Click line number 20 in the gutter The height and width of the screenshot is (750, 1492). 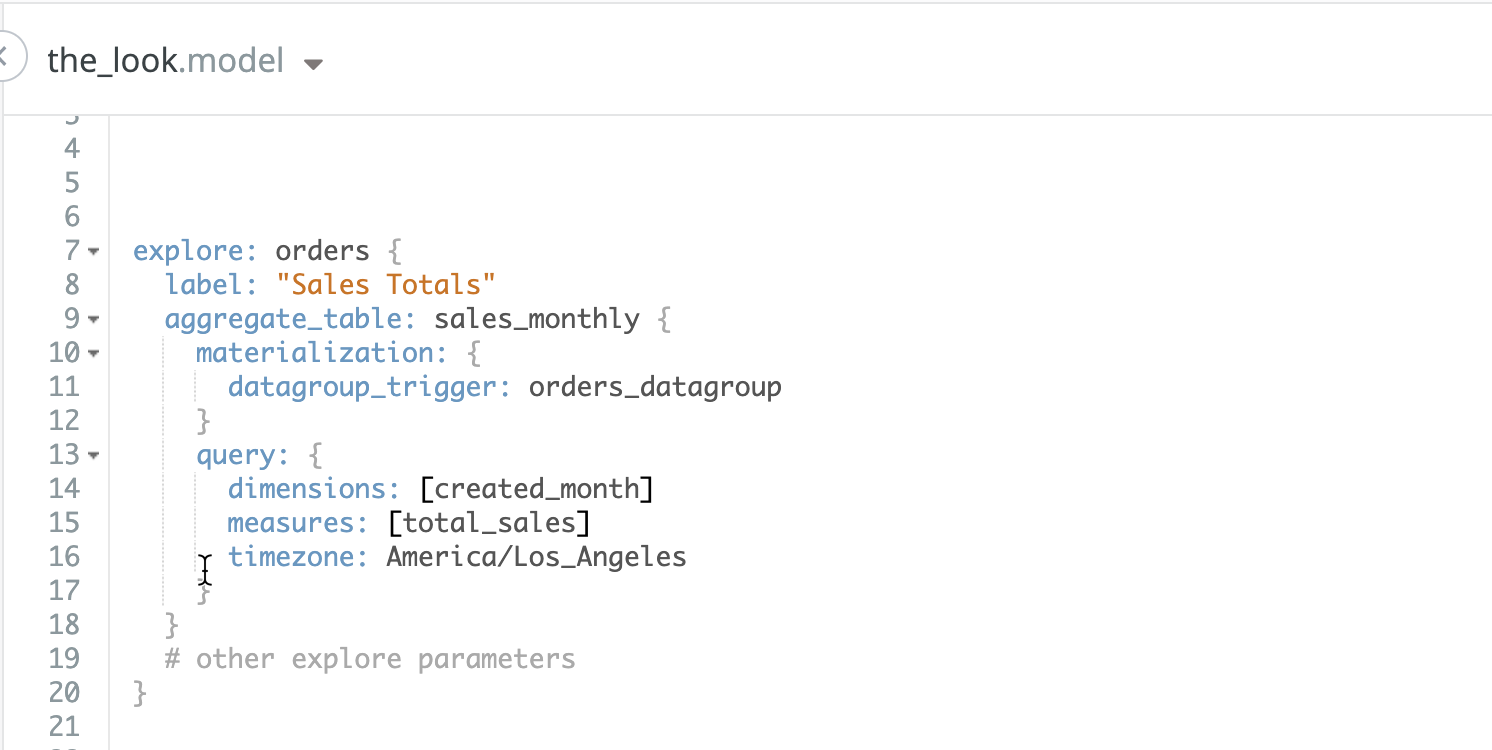pos(64,692)
